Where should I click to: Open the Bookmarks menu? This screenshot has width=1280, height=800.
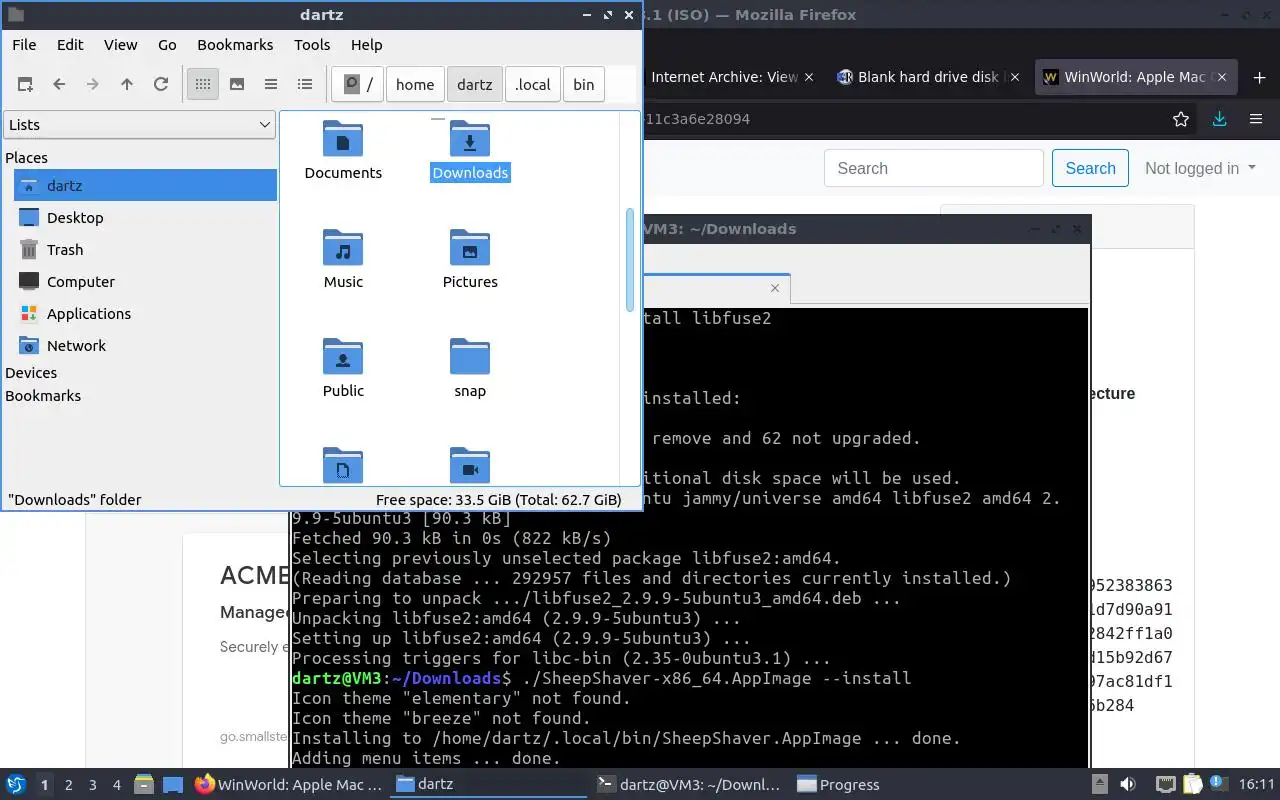click(235, 45)
